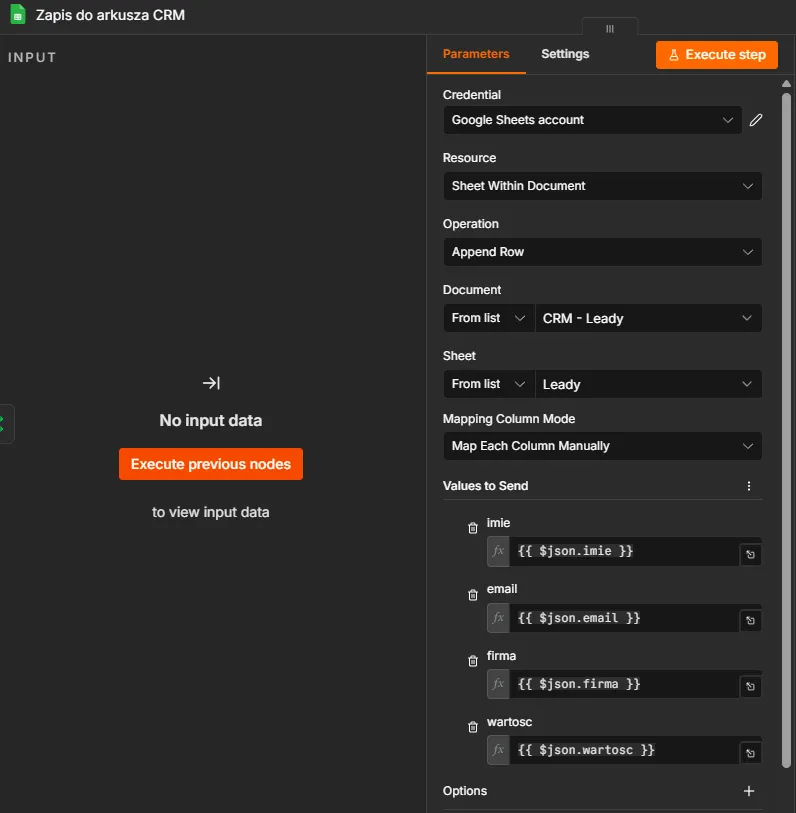Open the Mapping Column Mode dropdown

(603, 446)
